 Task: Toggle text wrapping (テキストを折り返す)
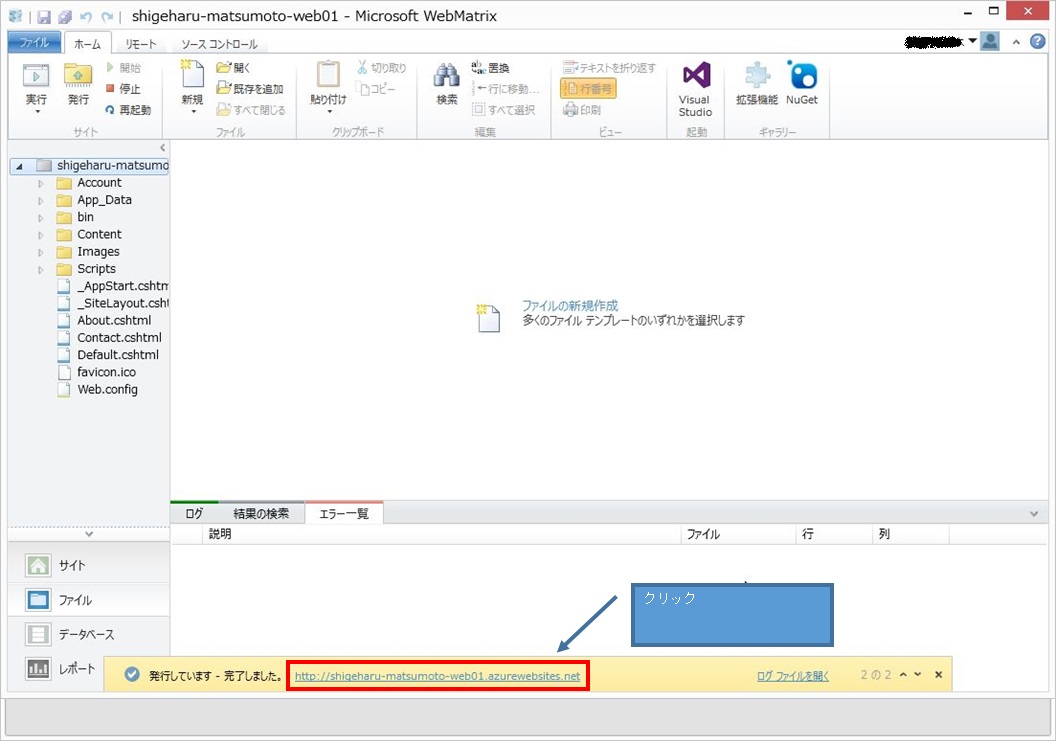click(609, 68)
